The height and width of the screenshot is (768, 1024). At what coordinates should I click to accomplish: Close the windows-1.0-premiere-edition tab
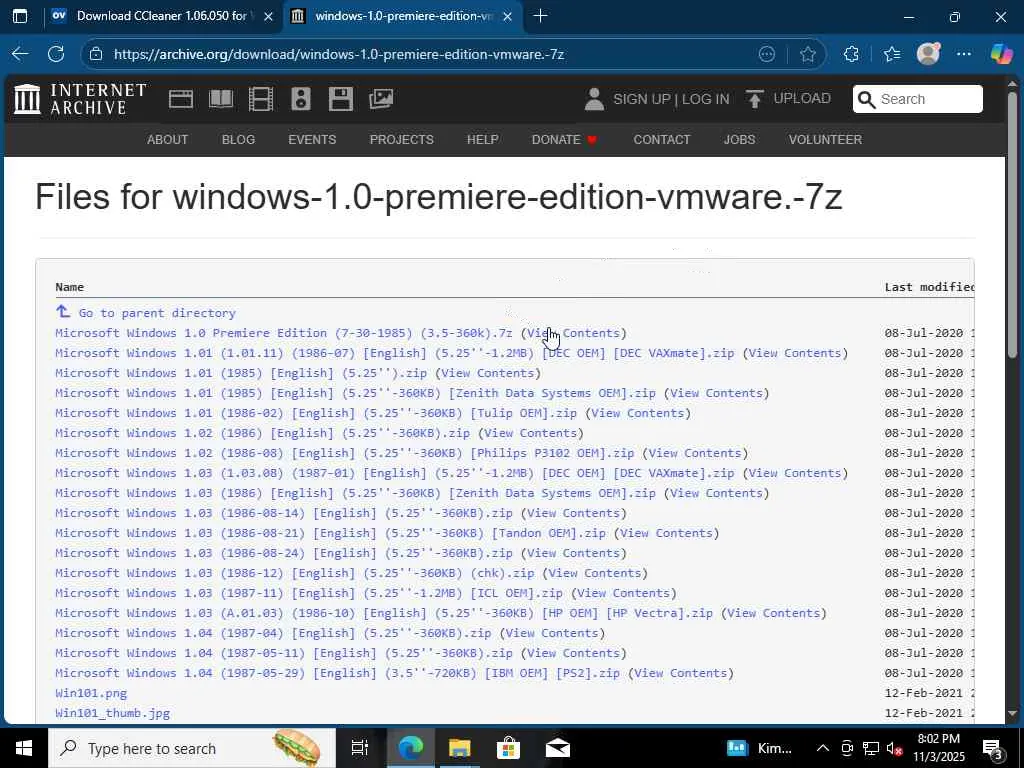(x=507, y=16)
